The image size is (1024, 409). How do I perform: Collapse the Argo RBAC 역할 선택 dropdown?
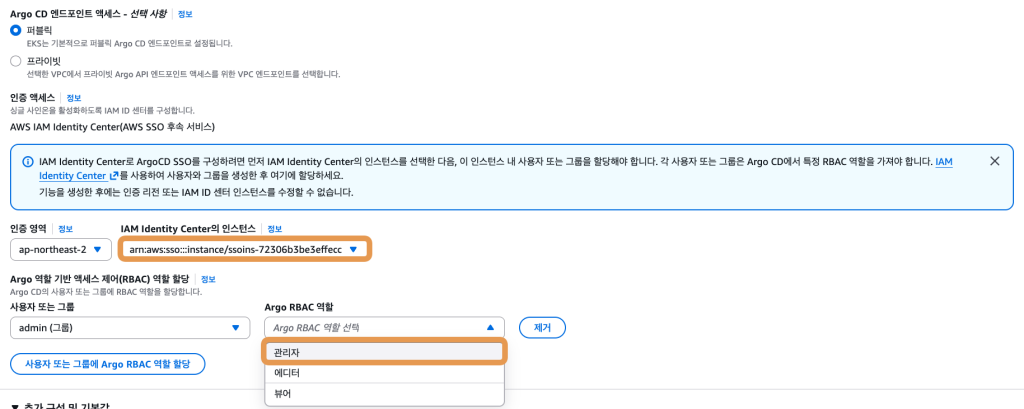coord(489,327)
